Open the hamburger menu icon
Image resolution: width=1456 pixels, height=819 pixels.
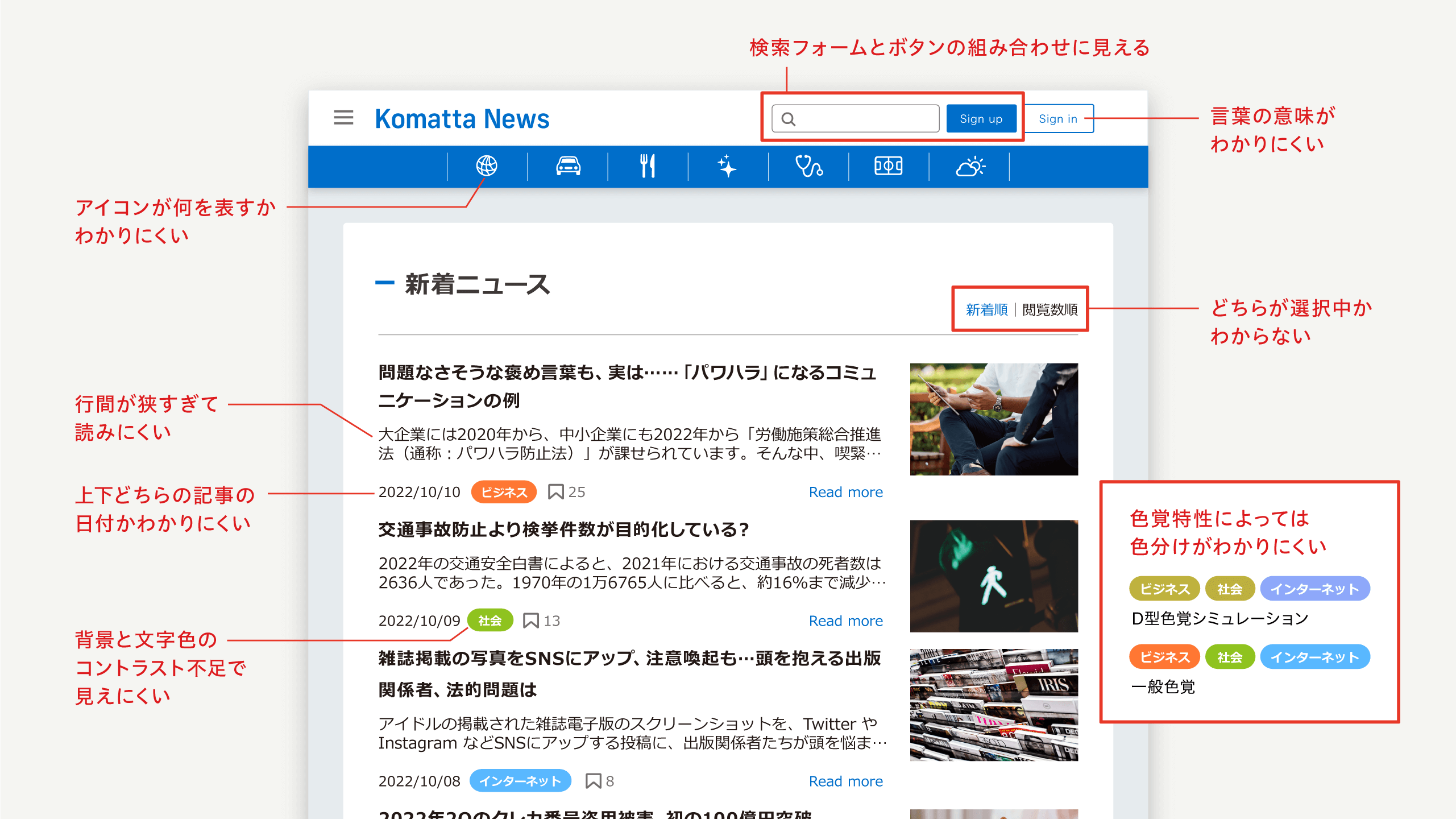coord(343,118)
